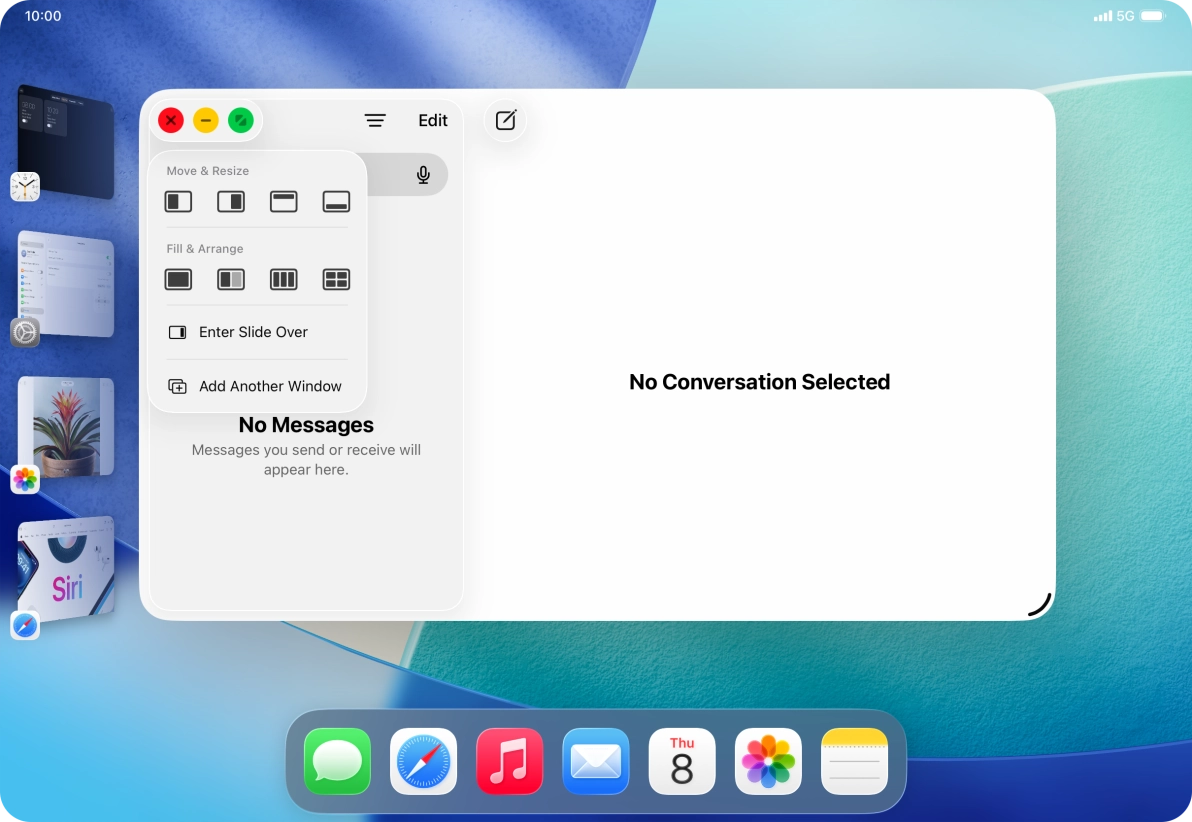Launch Safari from the Dock
Screen dimensions: 1192x822
423,761
